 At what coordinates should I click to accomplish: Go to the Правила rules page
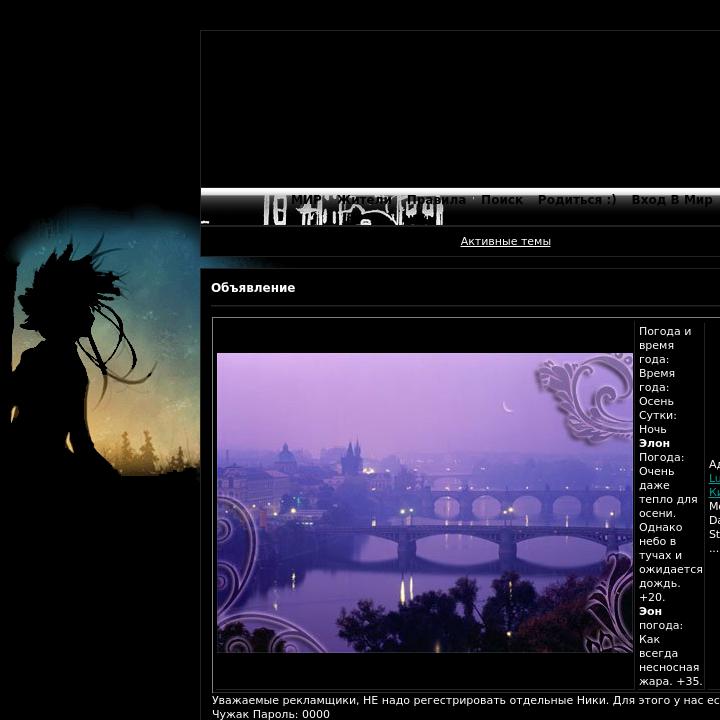[436, 200]
